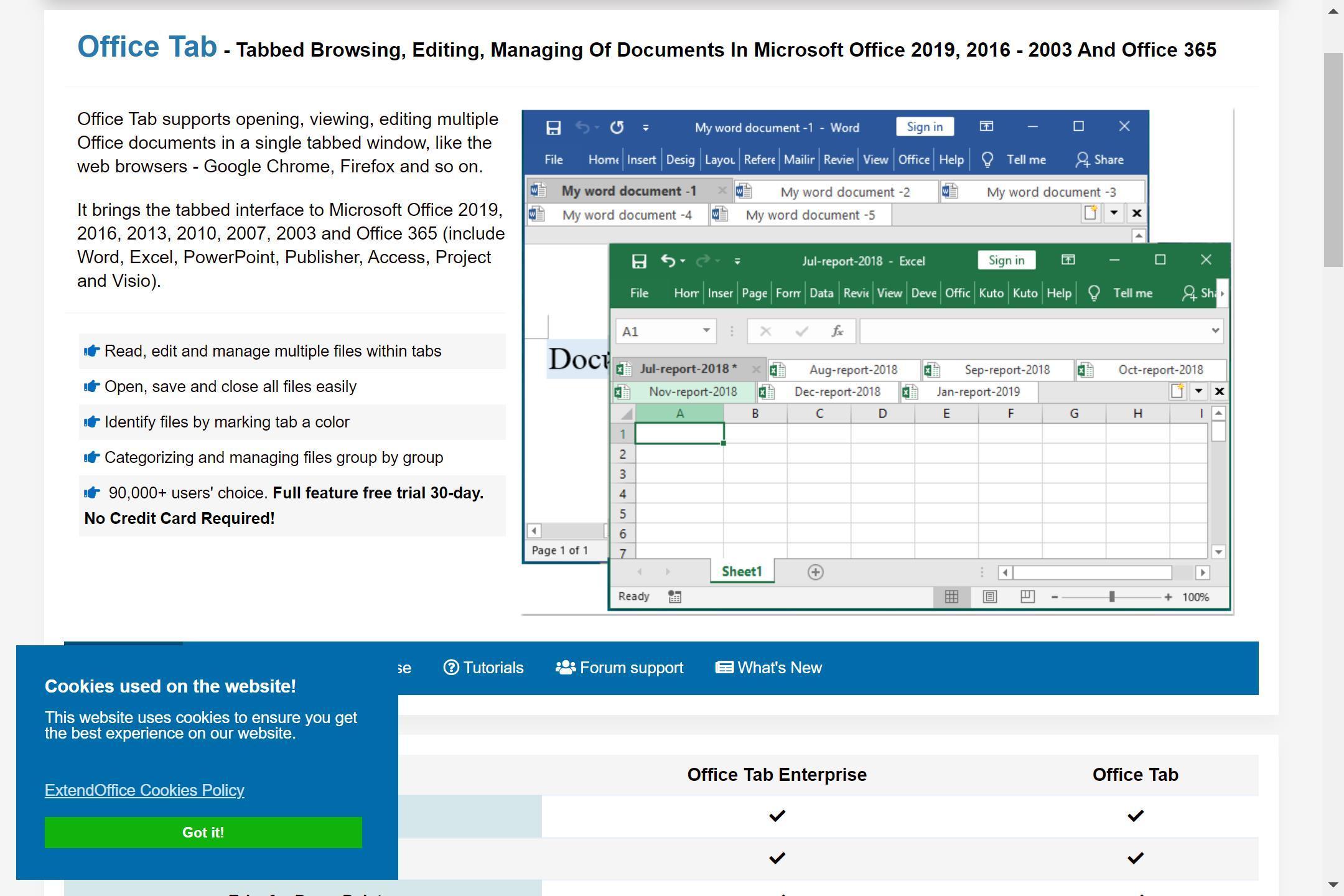Select My word document -3 tab
The image size is (1344, 896).
(x=1042, y=192)
